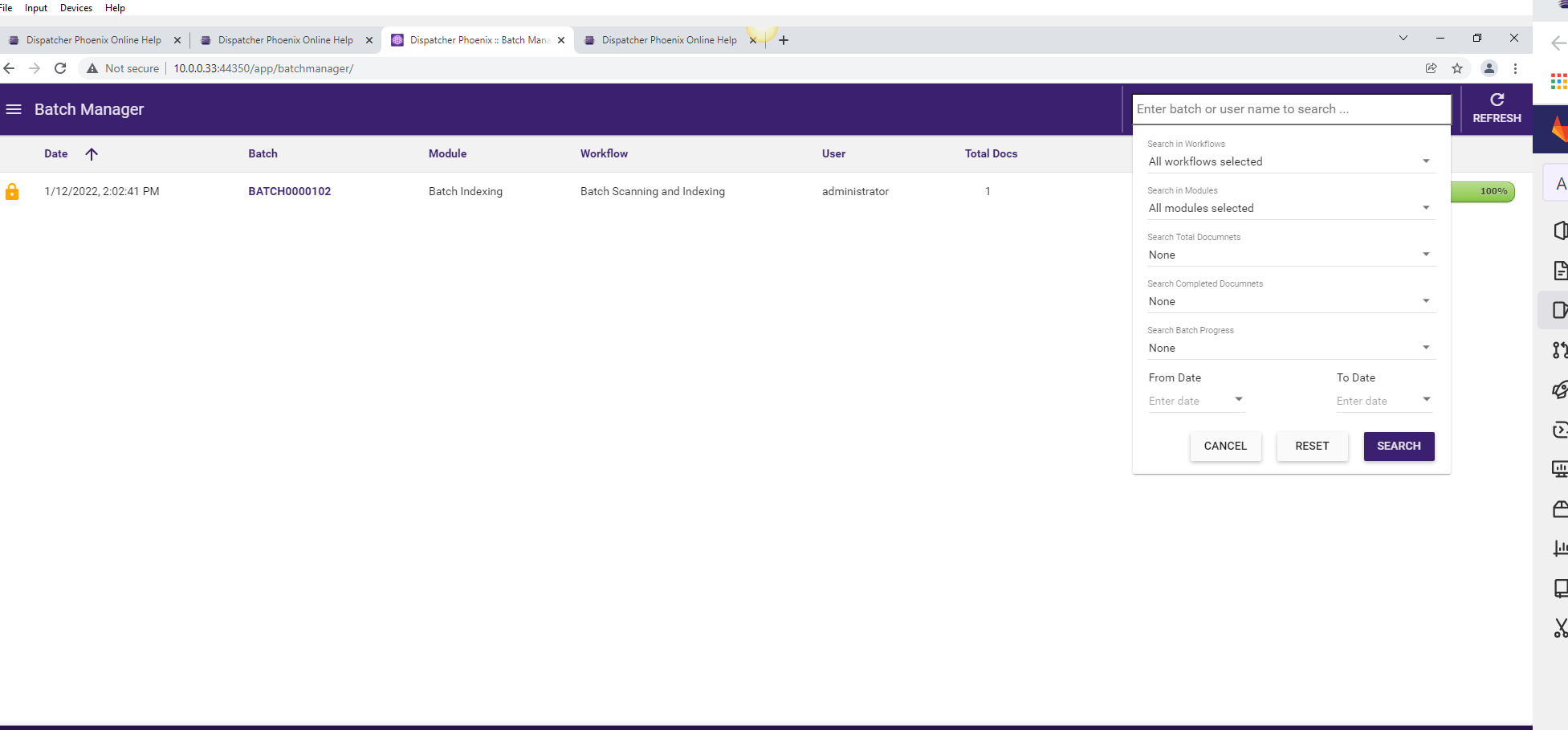1568x730 pixels.
Task: Open the To Date picker arrow
Action: point(1427,399)
